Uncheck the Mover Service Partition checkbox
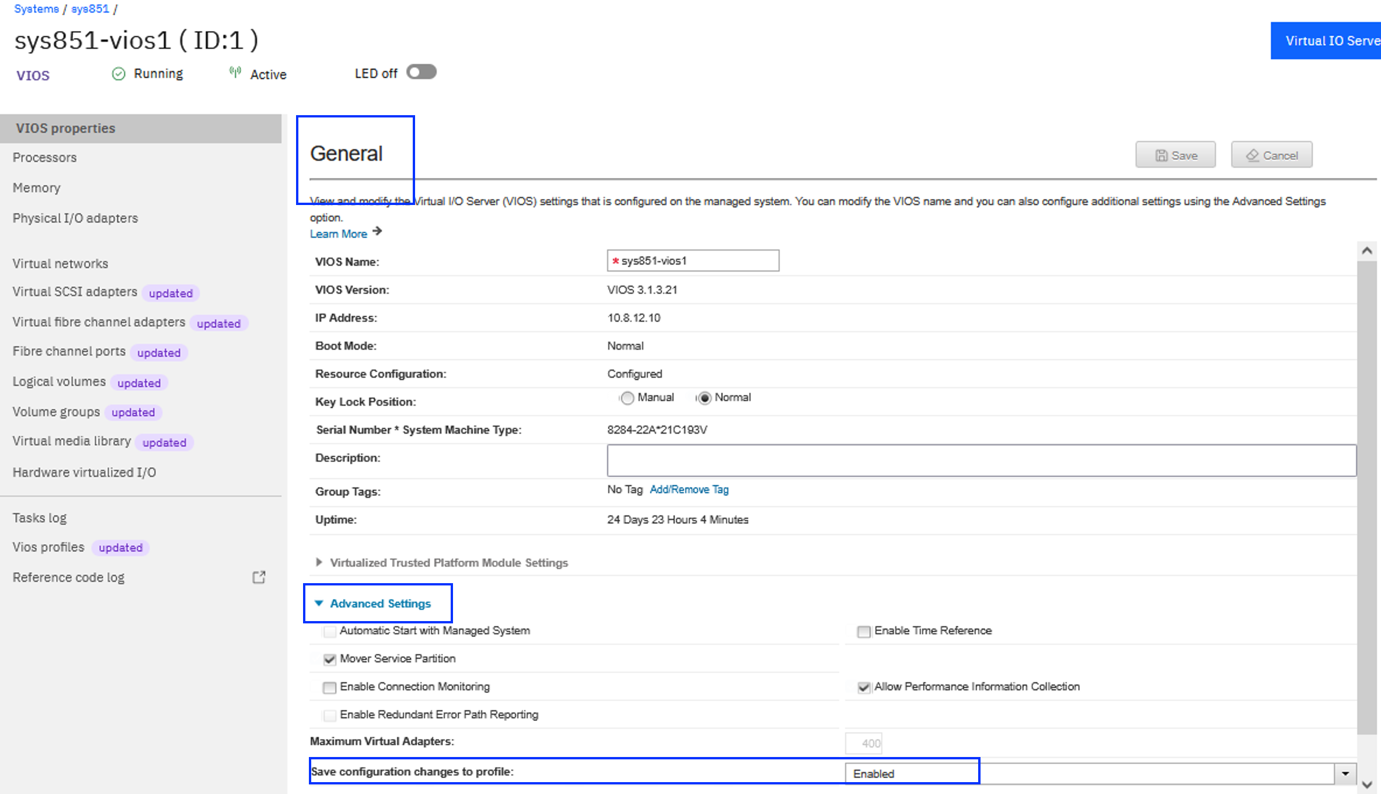 (329, 660)
